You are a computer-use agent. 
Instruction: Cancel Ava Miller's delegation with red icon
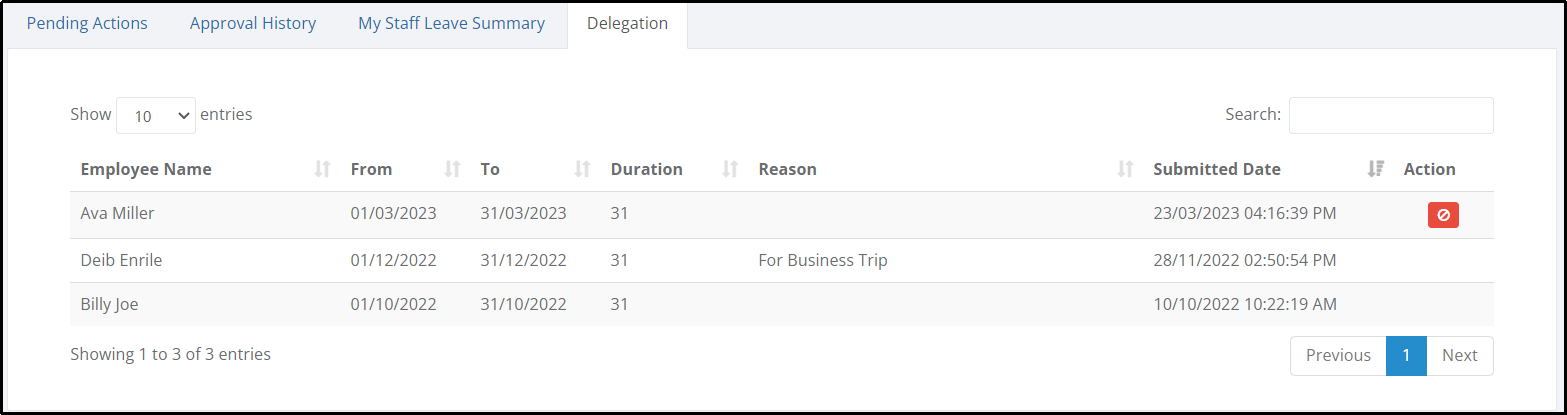pyautogui.click(x=1443, y=215)
